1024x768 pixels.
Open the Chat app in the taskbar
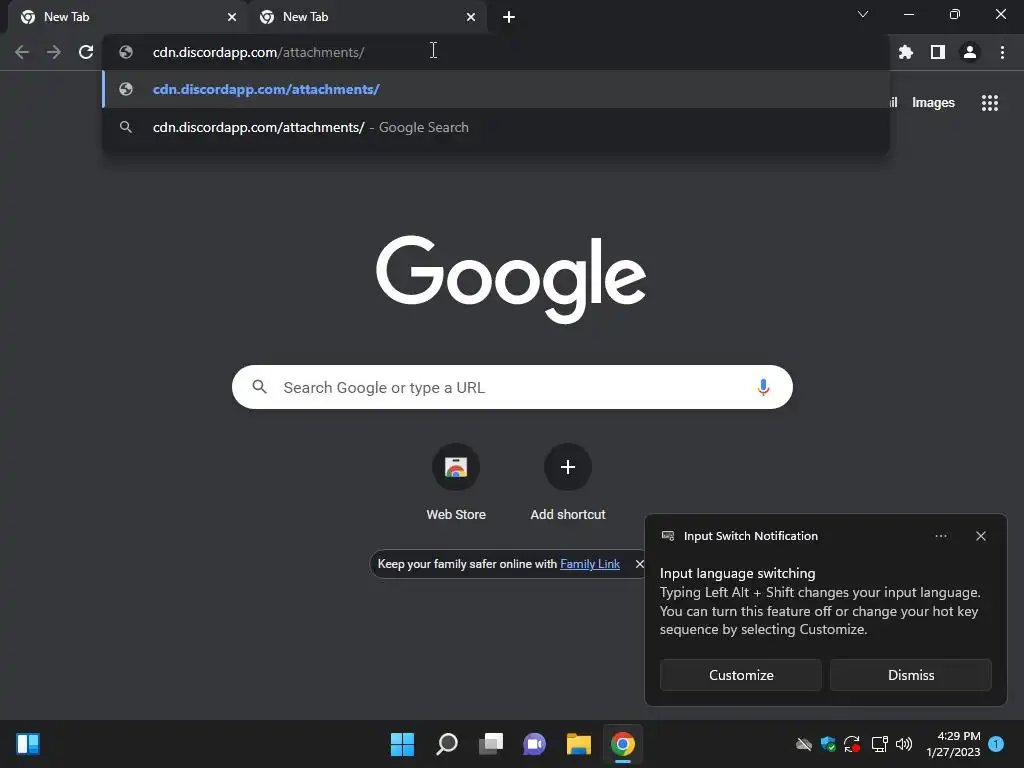[534, 744]
